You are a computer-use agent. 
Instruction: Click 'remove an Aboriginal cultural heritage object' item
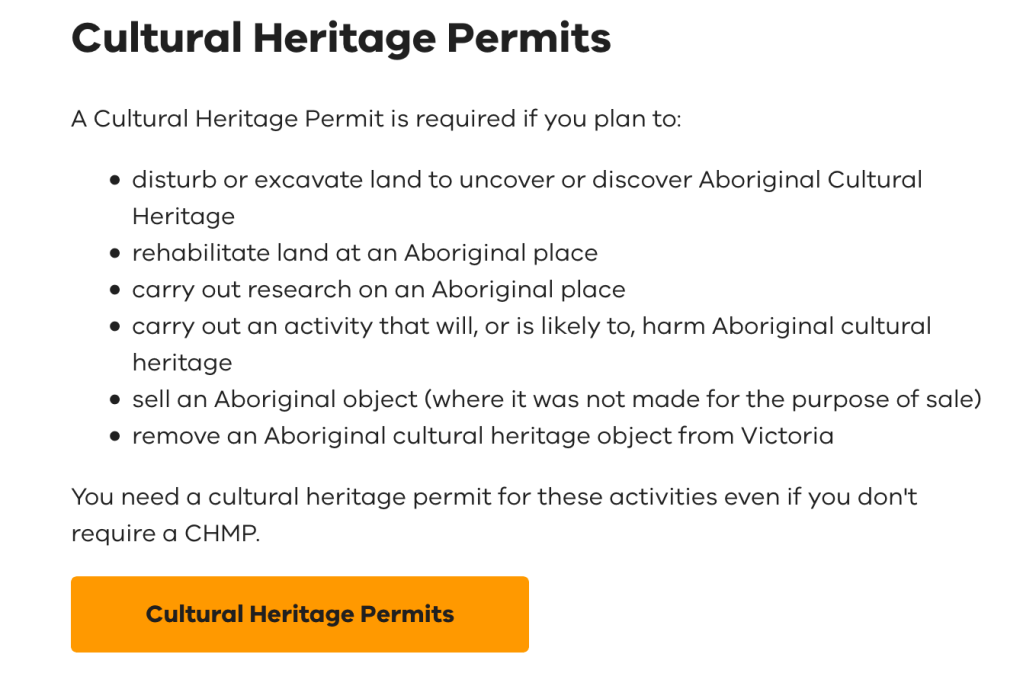[x=482, y=436]
